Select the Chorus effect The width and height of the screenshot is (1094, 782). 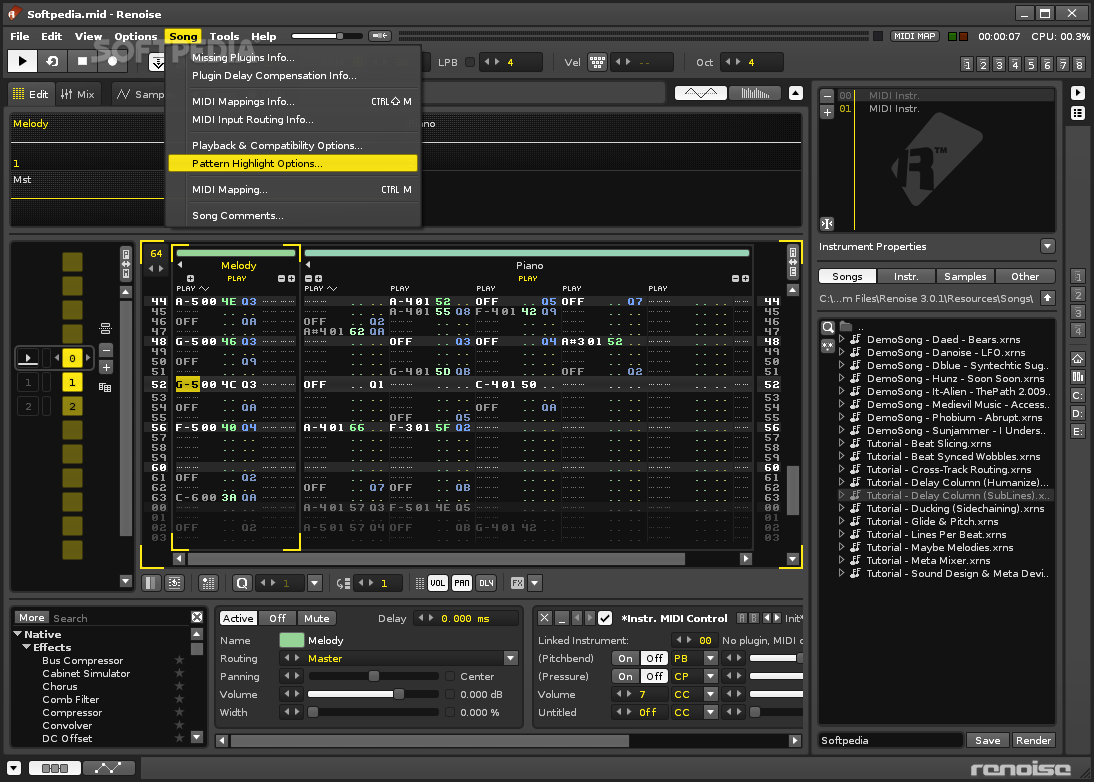(59, 686)
